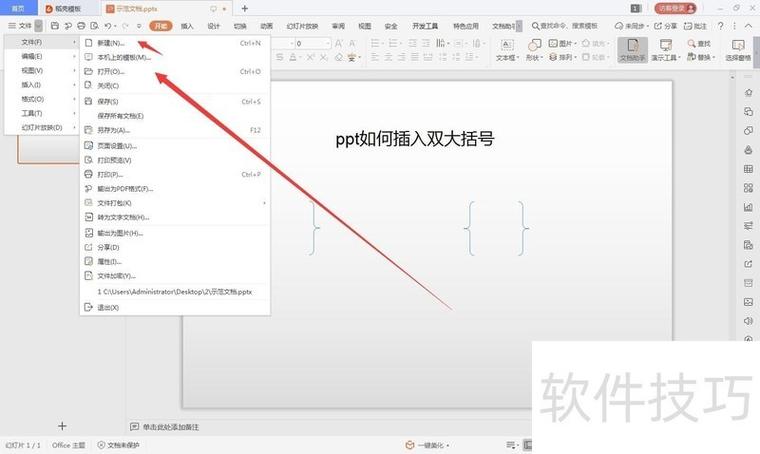The image size is (760, 454).
Task: Click the 替换 replace icon
Action: point(692,57)
